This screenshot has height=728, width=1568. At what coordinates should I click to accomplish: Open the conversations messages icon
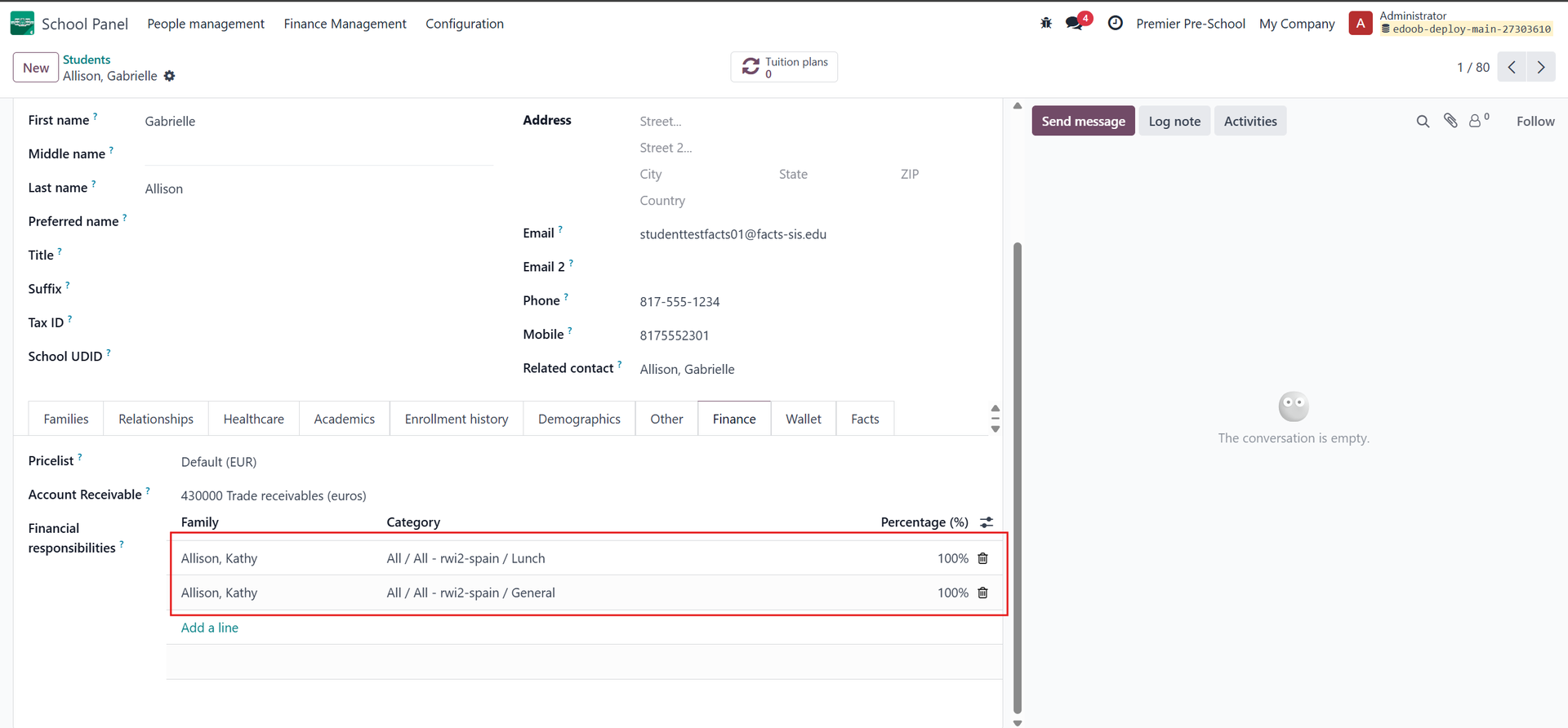click(1075, 24)
